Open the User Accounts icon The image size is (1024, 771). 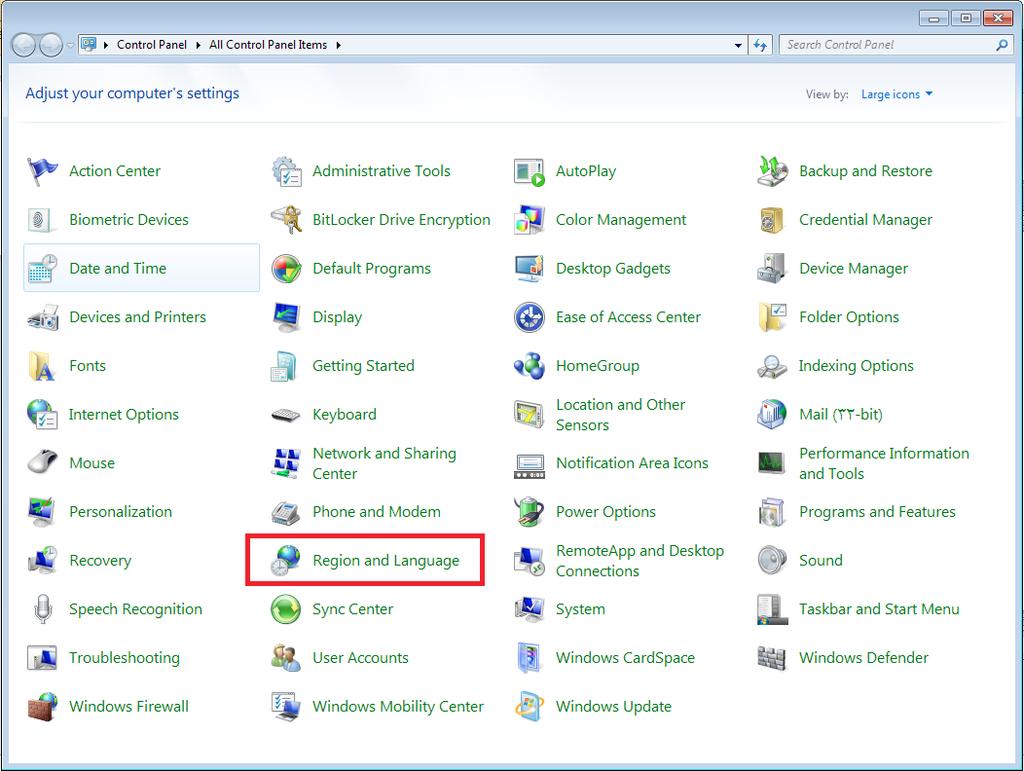pyautogui.click(x=286, y=657)
